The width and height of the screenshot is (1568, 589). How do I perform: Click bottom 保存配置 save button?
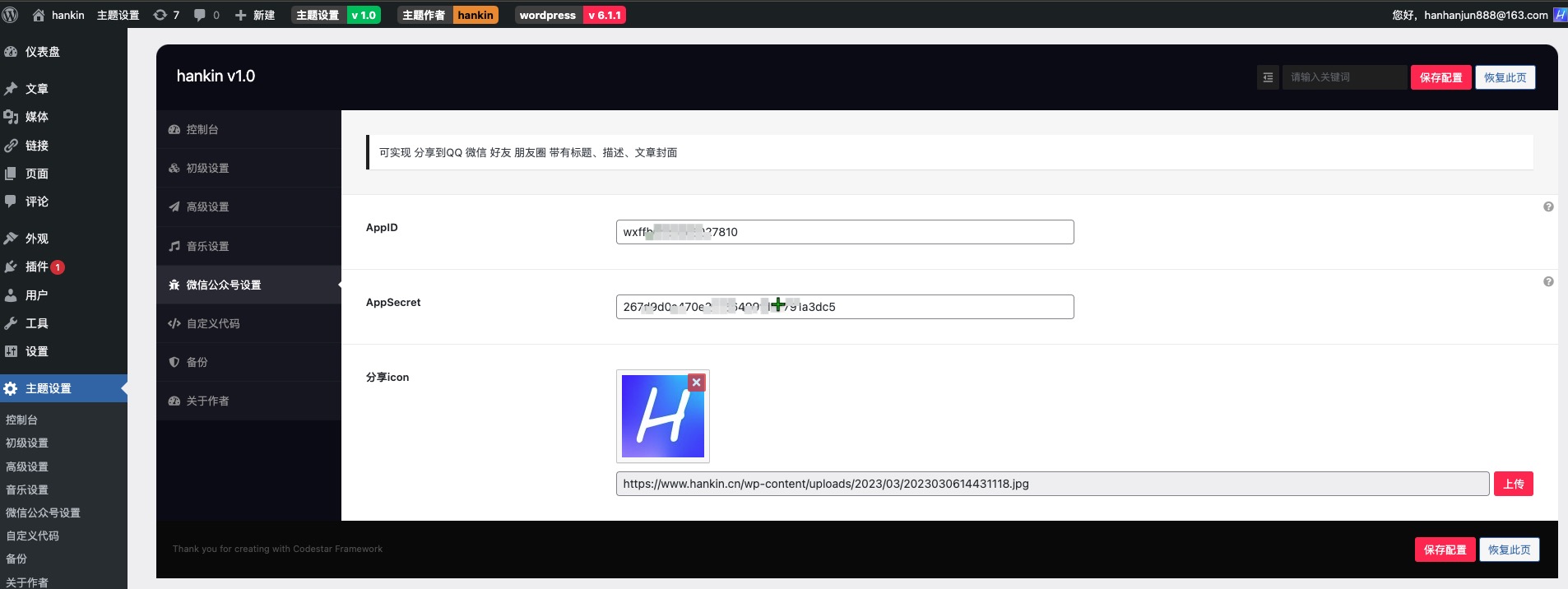coord(1445,550)
